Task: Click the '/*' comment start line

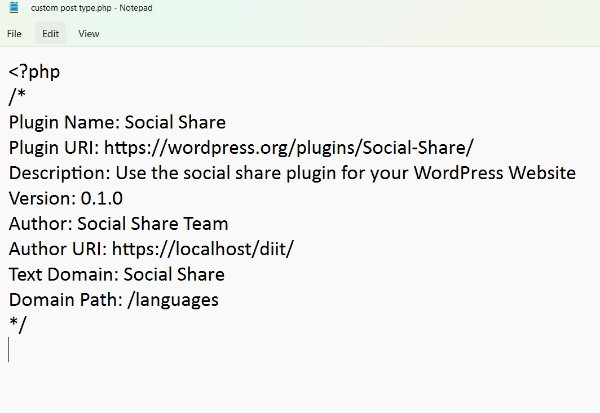Action: pyautogui.click(x=17, y=96)
